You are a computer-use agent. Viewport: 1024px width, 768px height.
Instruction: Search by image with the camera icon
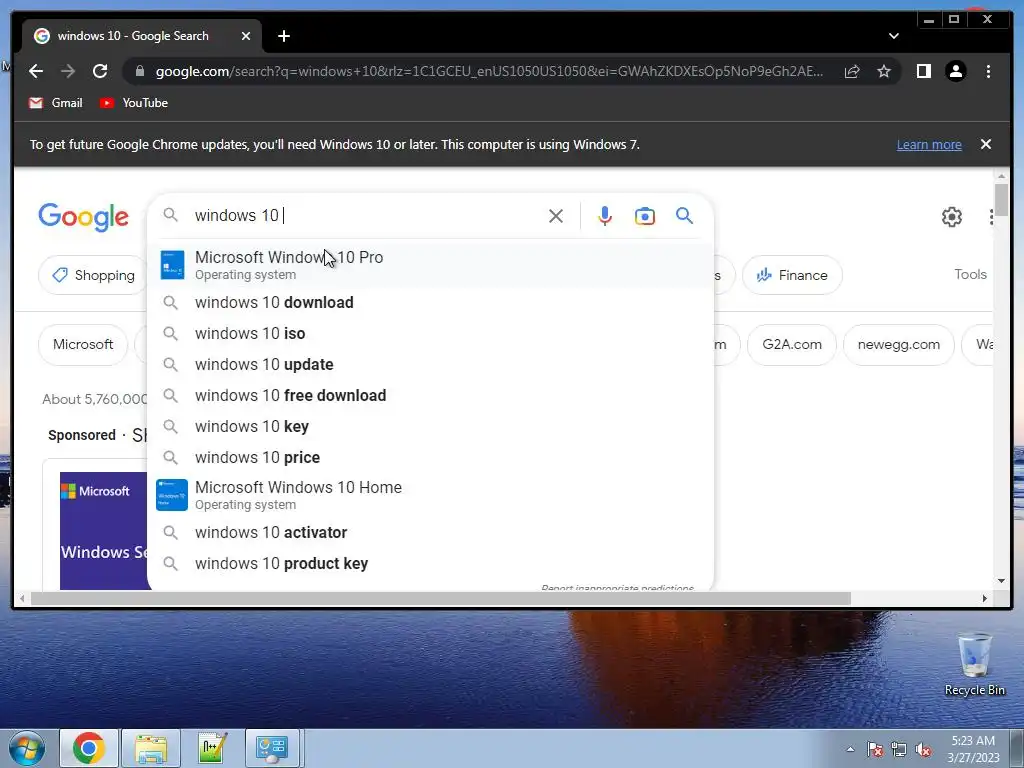(x=645, y=216)
